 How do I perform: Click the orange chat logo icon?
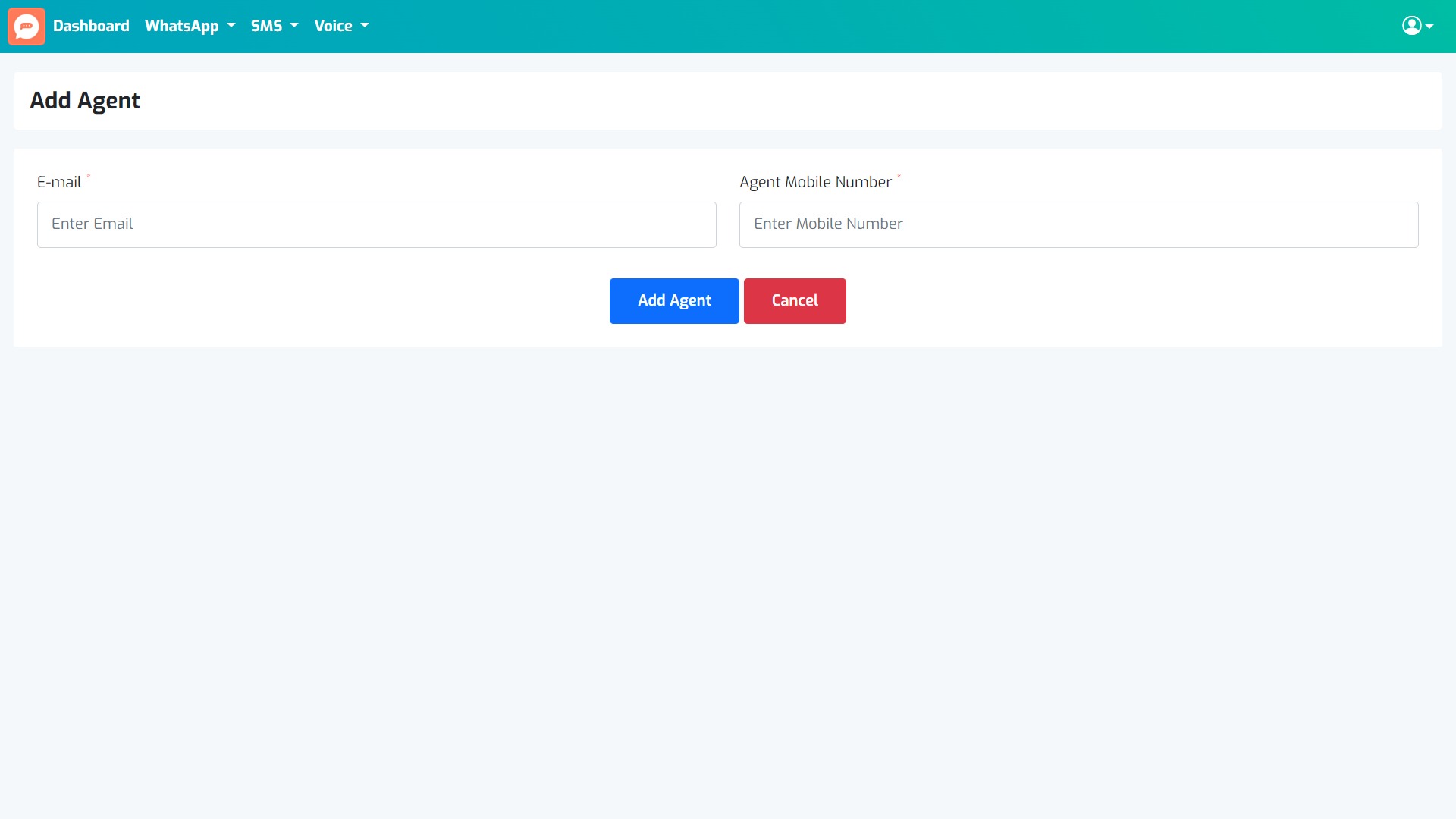click(27, 27)
